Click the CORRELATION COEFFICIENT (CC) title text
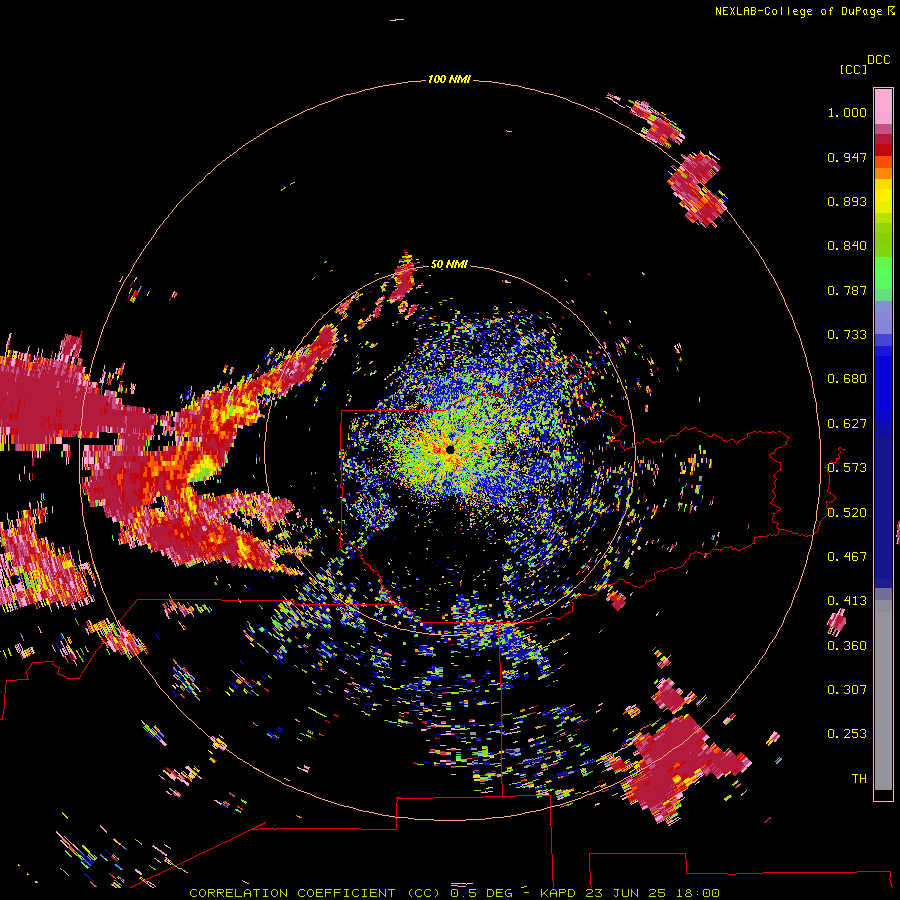 tap(315, 893)
